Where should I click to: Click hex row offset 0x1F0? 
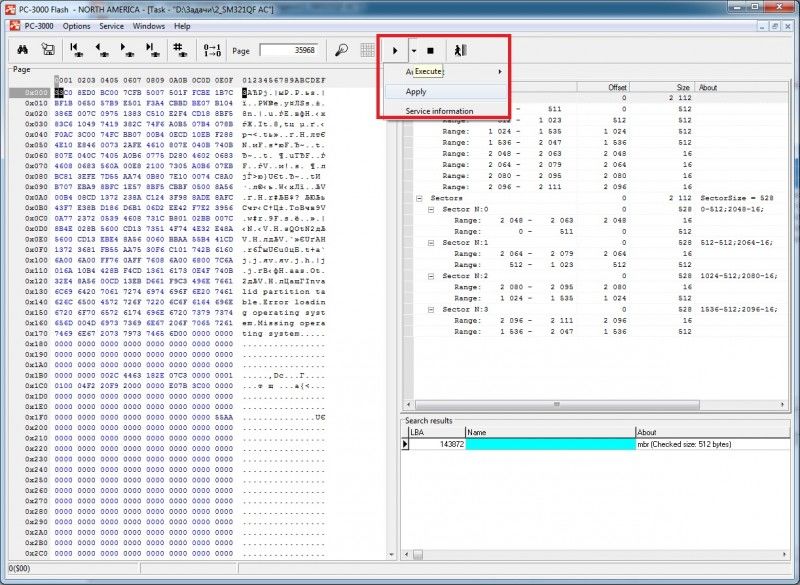tap(36, 417)
